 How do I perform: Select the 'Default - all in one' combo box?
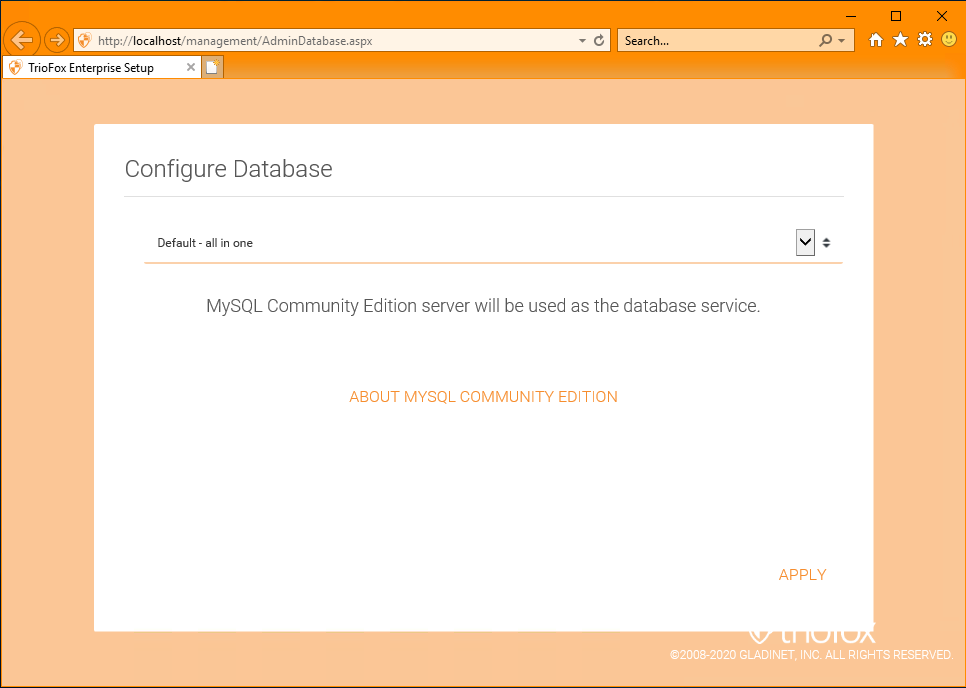pos(493,243)
